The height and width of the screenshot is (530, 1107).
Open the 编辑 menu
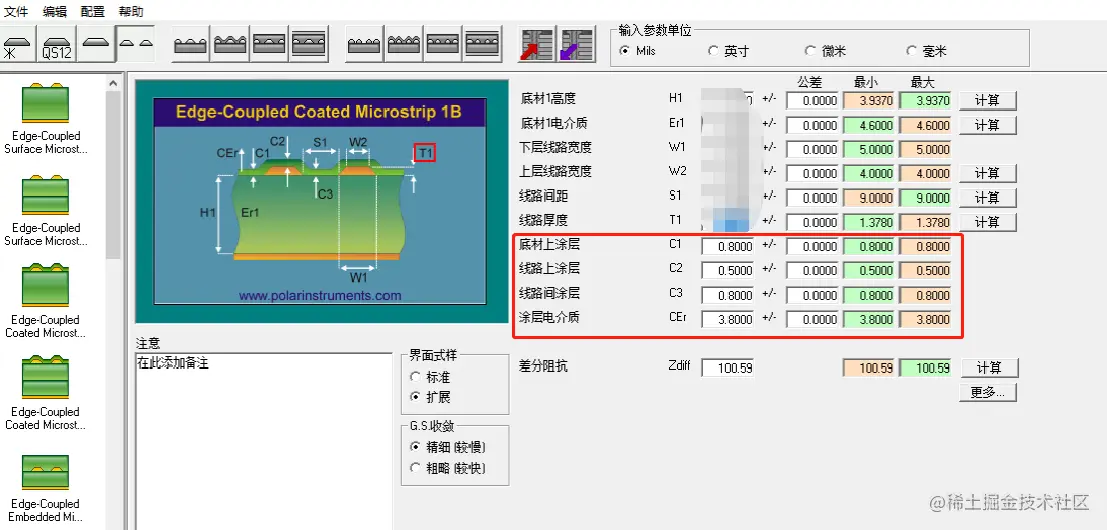click(54, 11)
